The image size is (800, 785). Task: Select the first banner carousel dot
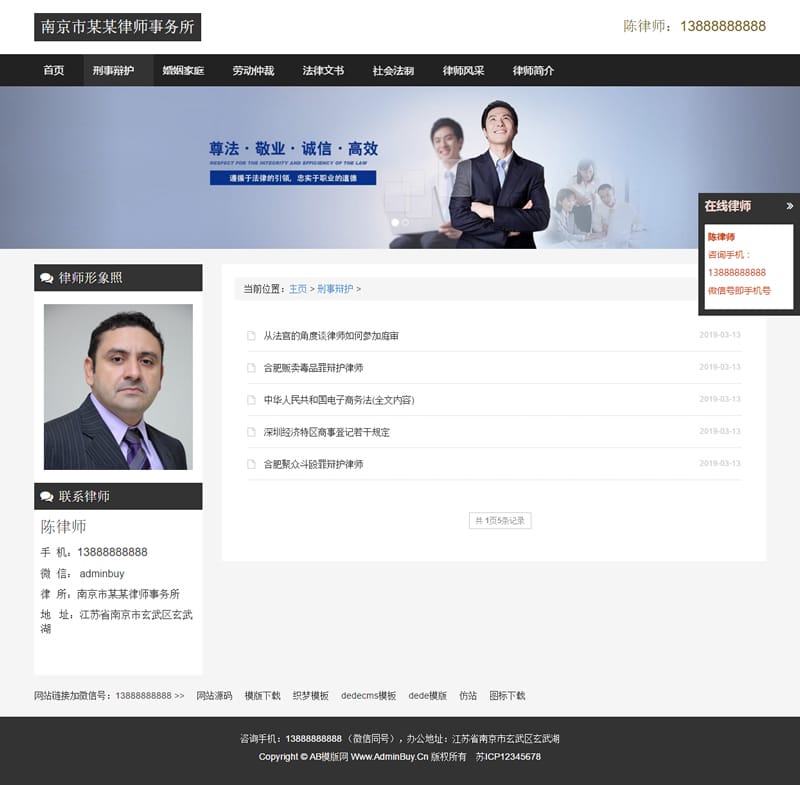pyautogui.click(x=395, y=221)
